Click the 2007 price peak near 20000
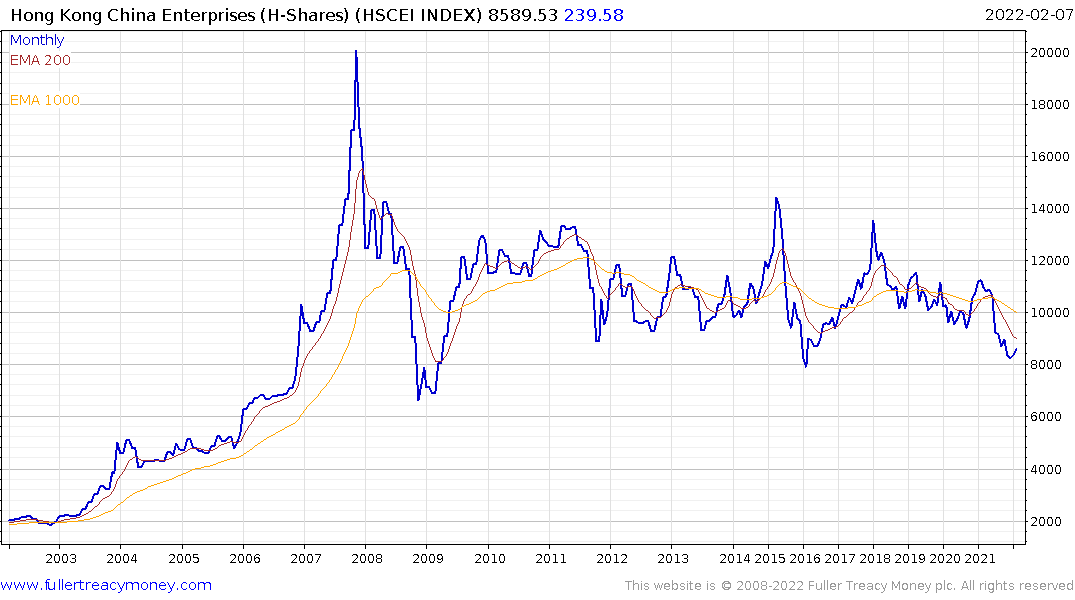Viewport: 1075px width, 600px height. coord(356,51)
